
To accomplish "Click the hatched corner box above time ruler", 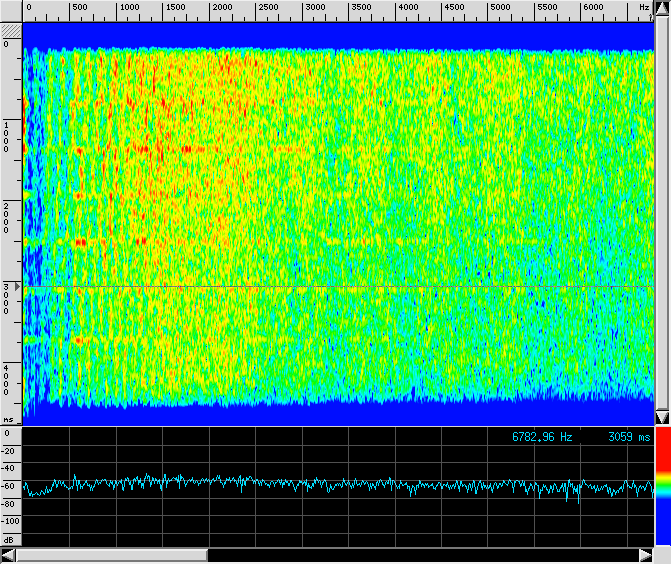I will pyautogui.click(x=10, y=30).
